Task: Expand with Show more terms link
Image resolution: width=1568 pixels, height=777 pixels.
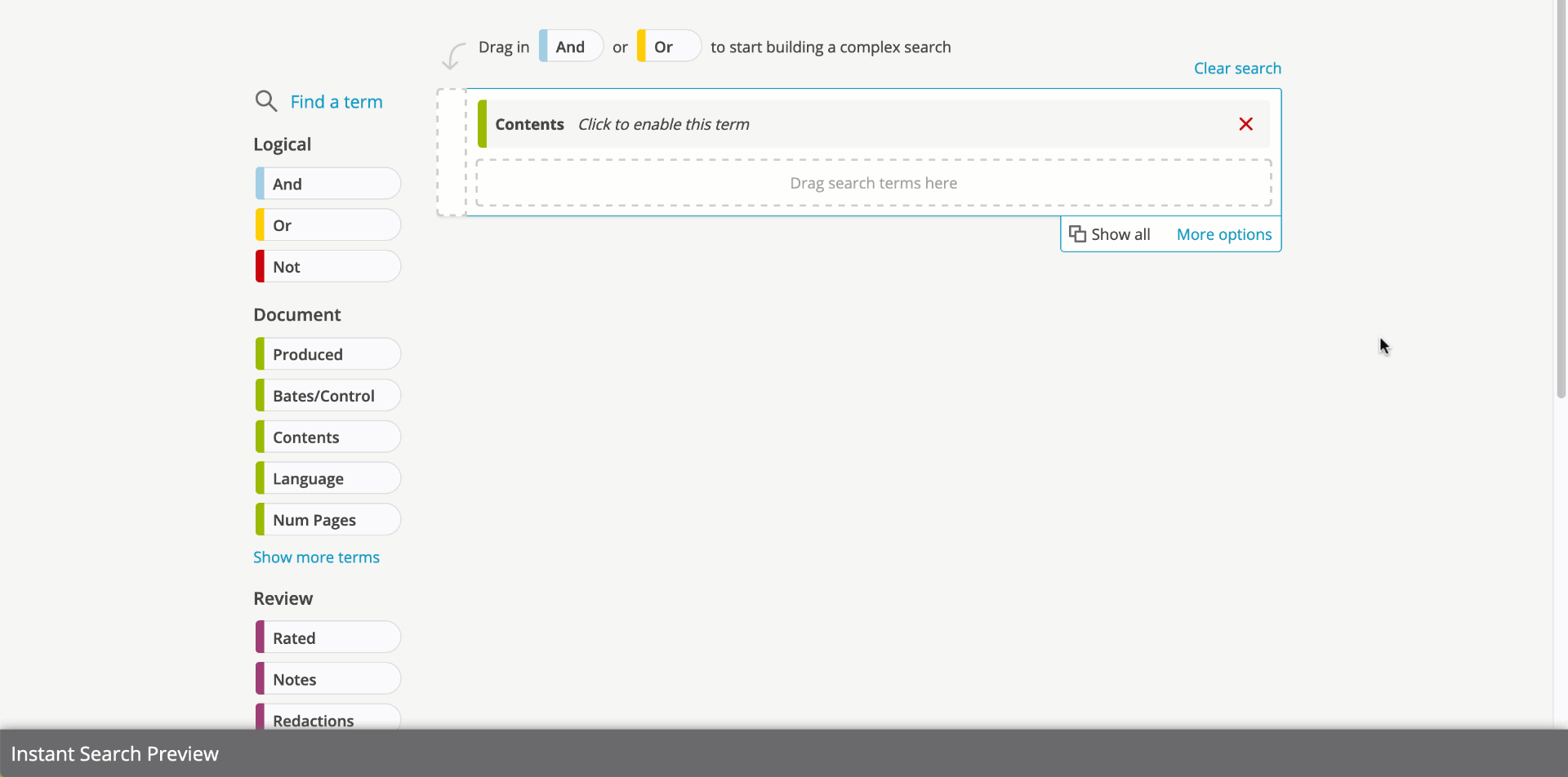Action: [x=316, y=557]
